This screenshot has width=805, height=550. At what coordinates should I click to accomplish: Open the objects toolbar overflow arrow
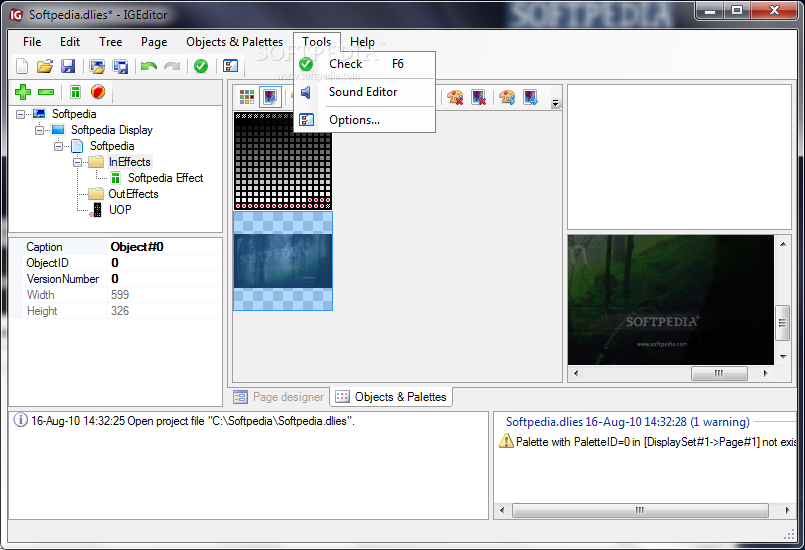555,103
